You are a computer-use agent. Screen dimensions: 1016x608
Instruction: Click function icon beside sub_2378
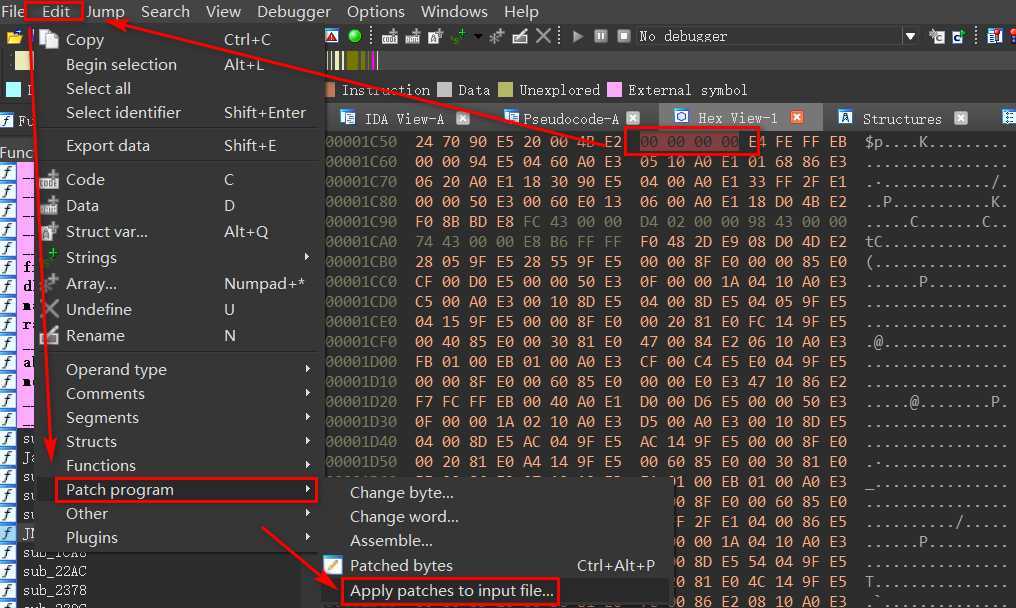(8, 590)
